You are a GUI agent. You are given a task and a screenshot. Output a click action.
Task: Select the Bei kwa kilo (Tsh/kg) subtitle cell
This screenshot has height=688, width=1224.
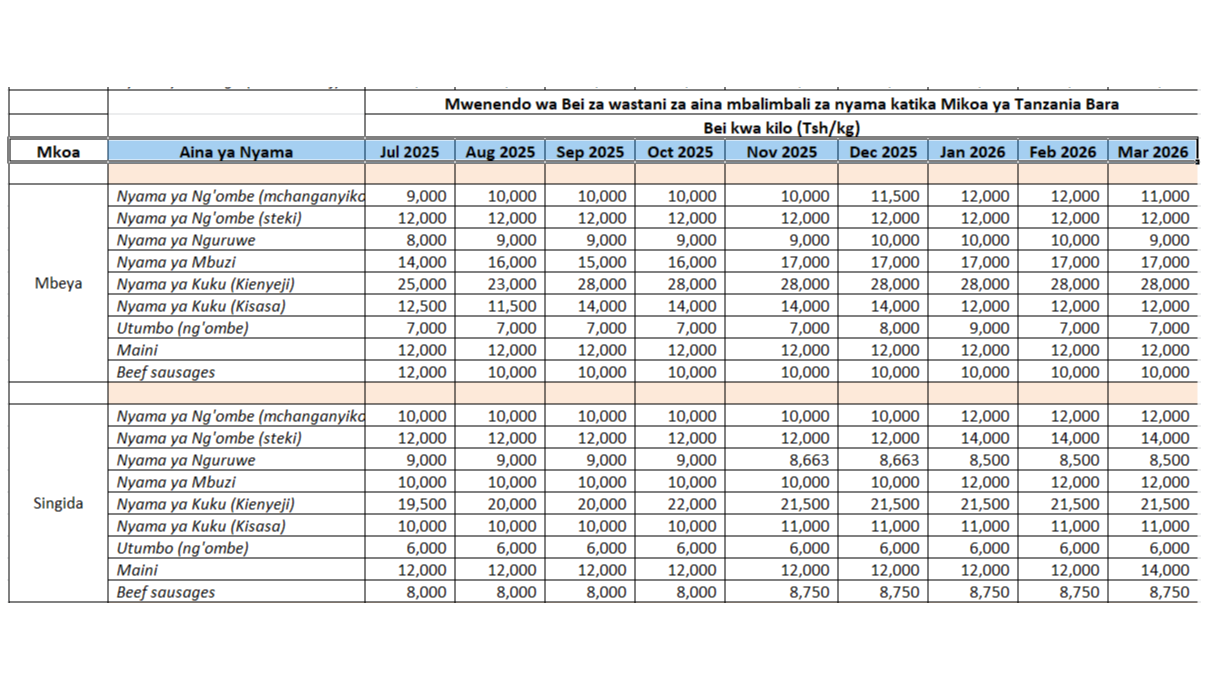(x=781, y=127)
